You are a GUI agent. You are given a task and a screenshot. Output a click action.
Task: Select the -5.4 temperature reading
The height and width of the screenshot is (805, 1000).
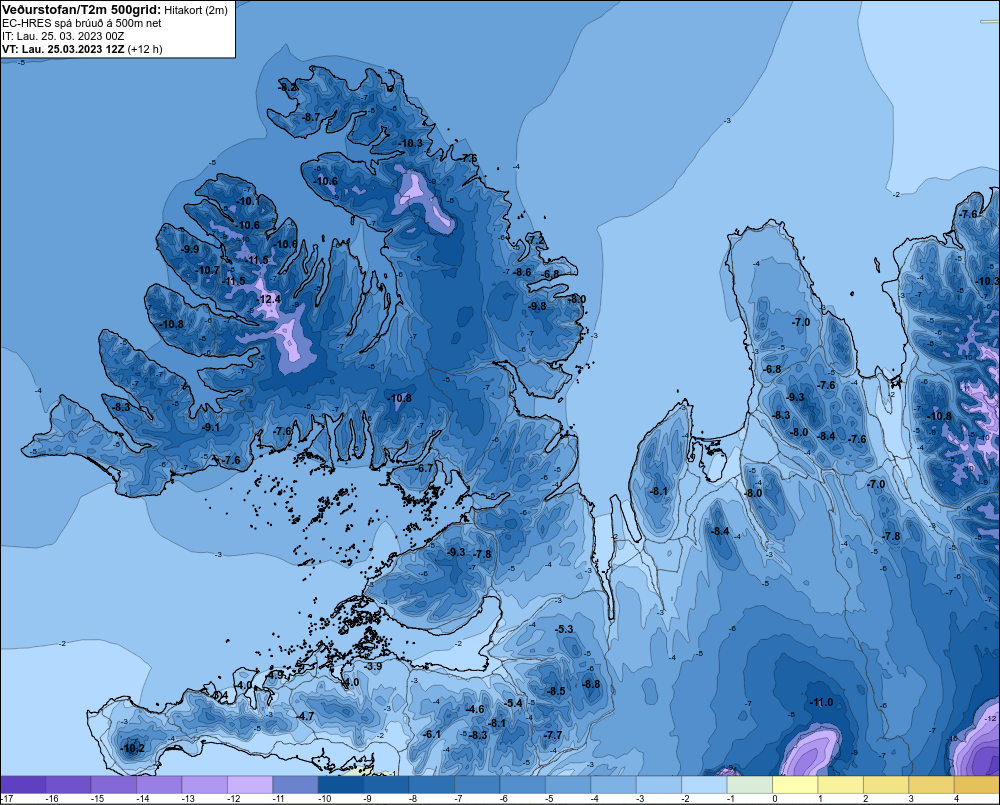coord(513,703)
